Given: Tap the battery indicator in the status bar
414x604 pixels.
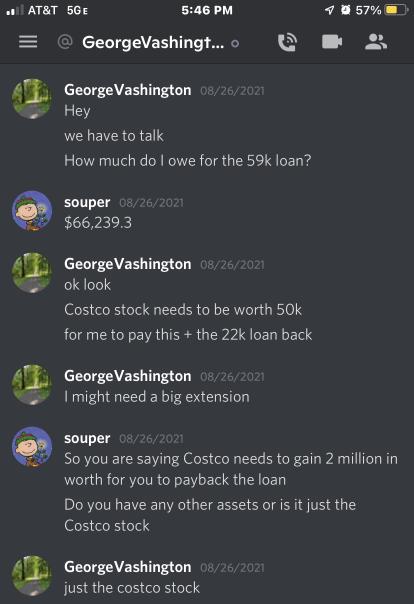Looking at the screenshot, I should pos(396,10).
